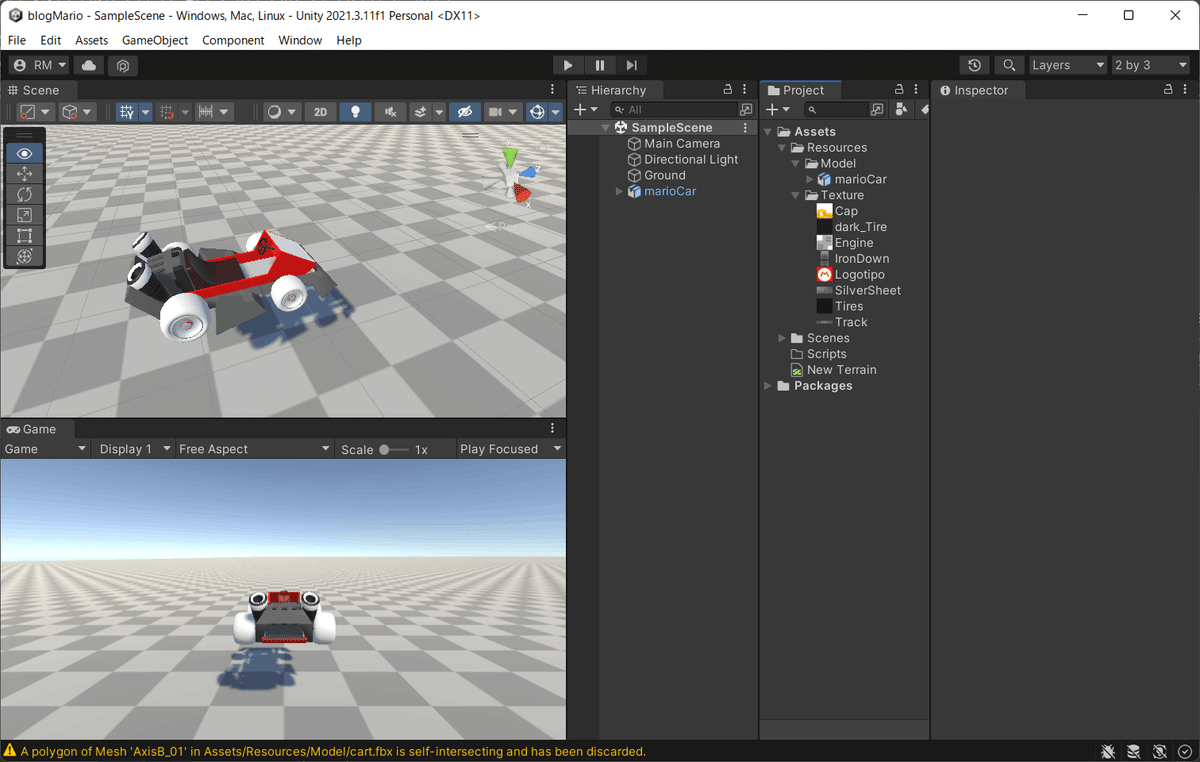Click the Scene draw mode shading icon

pos(280,112)
